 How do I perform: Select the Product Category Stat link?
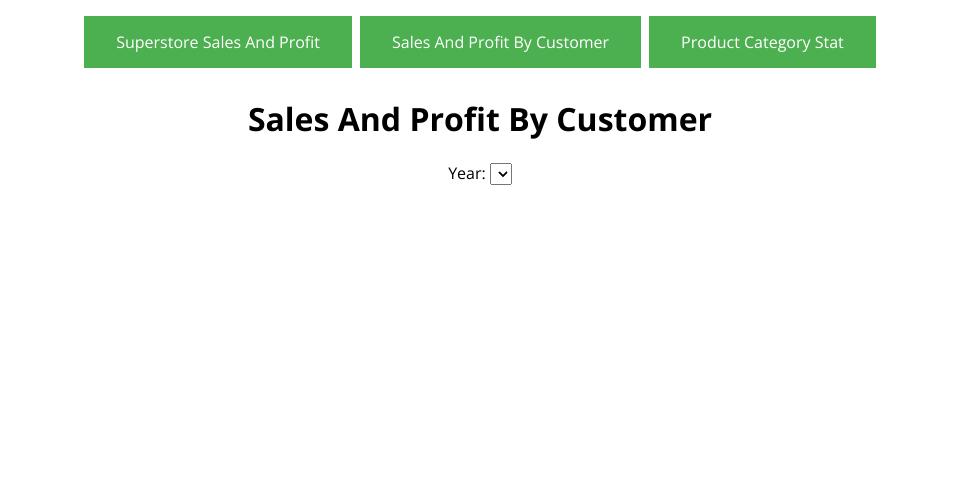coord(762,42)
